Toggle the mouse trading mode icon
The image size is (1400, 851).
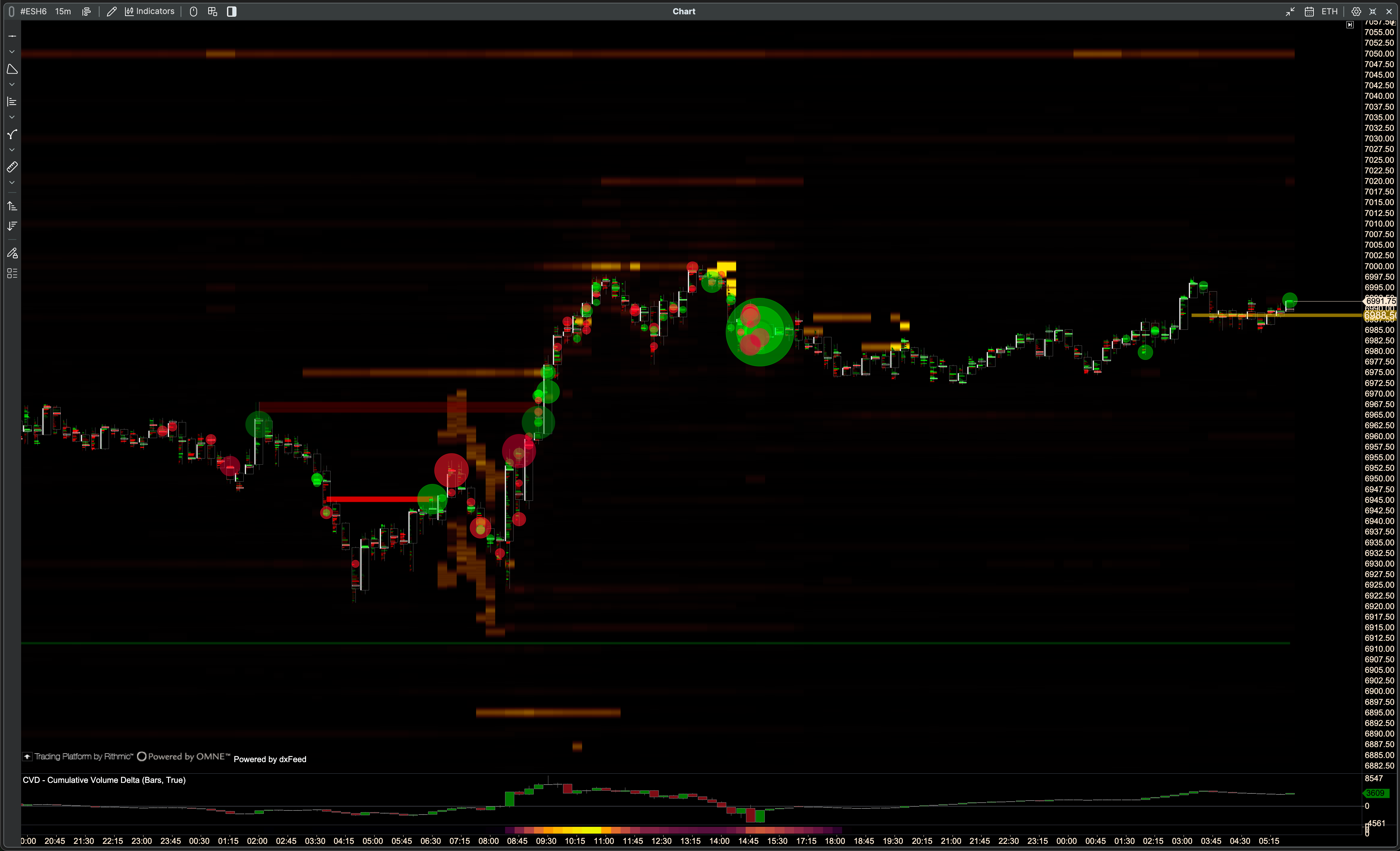coord(193,11)
